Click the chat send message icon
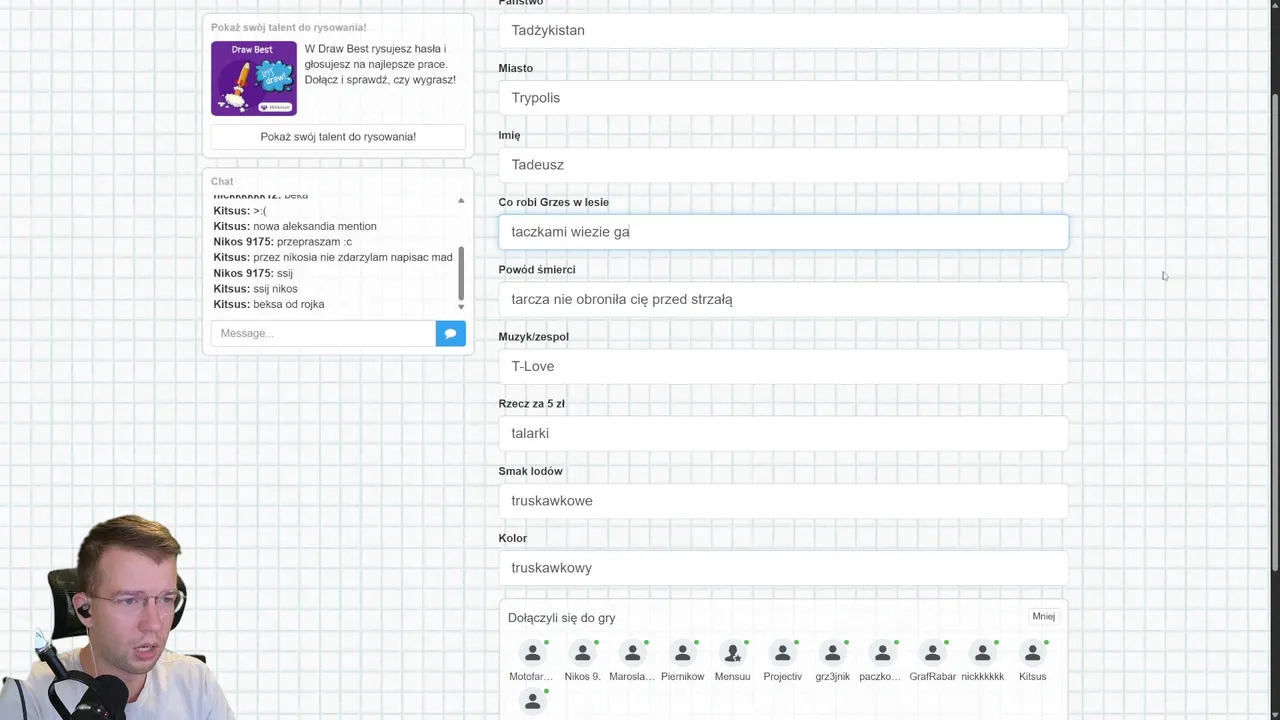1280x720 pixels. [x=450, y=333]
